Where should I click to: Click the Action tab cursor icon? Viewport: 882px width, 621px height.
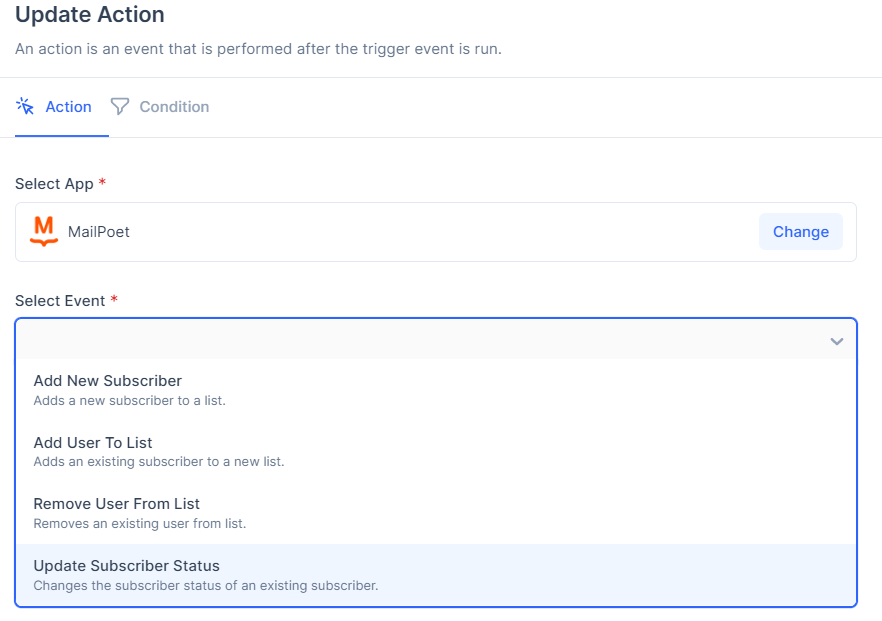[25, 106]
